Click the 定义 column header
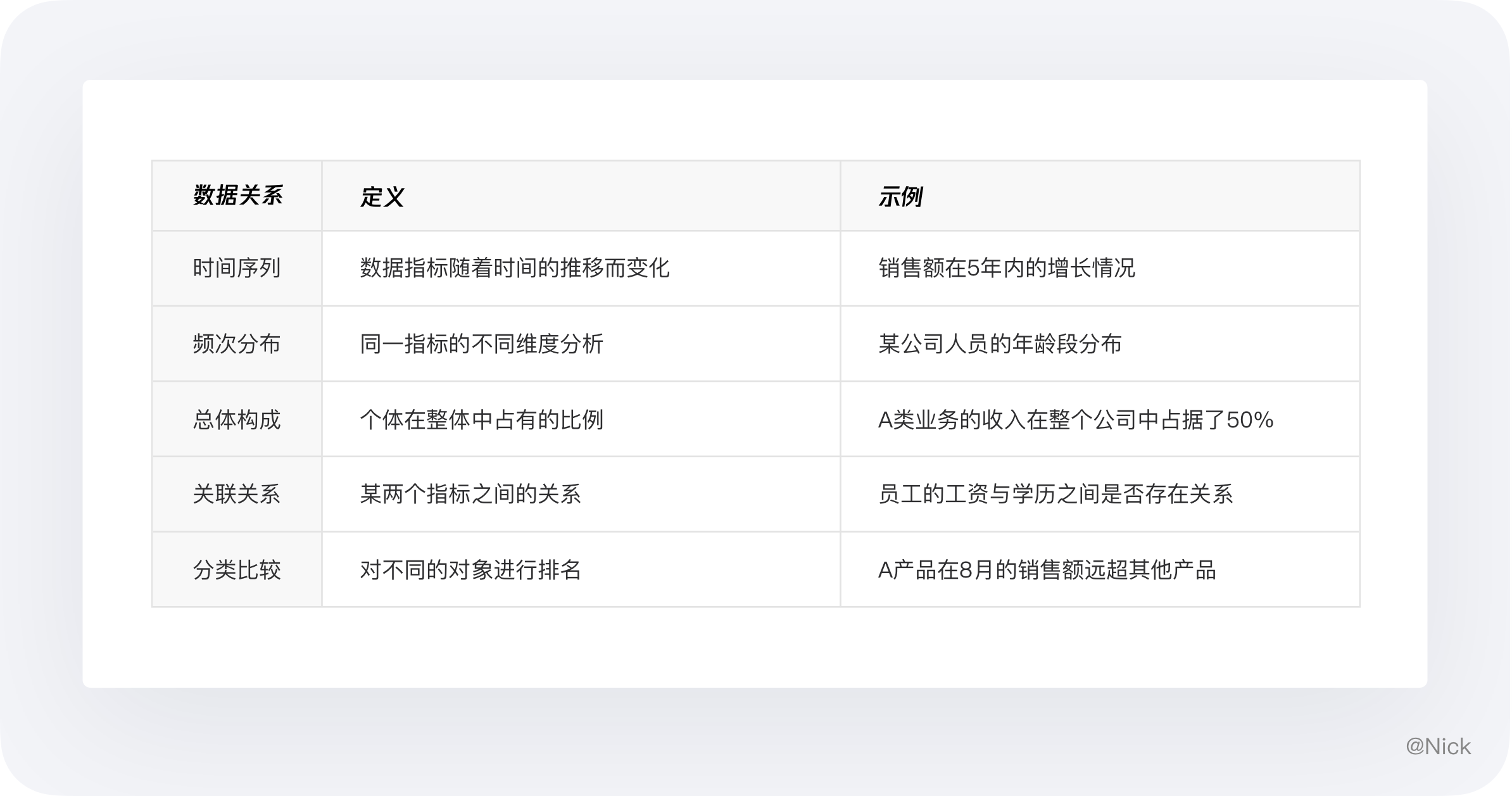Screen dimensions: 1512x796 click(382, 197)
